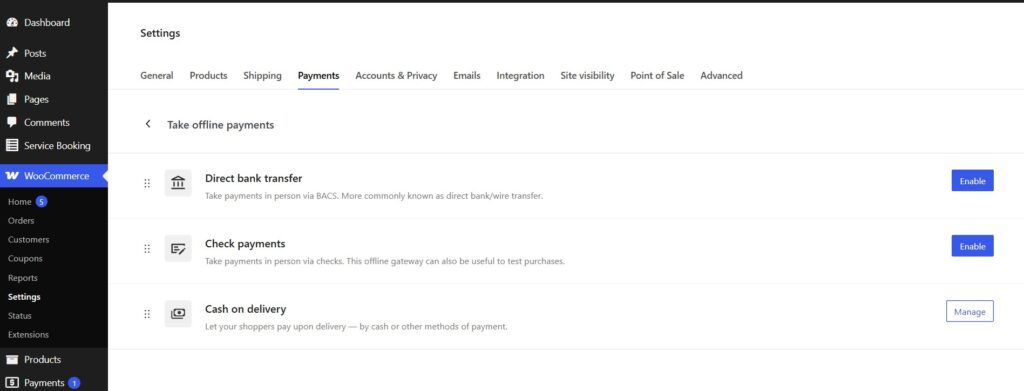The height and width of the screenshot is (391, 1024).
Task: Click the Settings page heading
Action: click(160, 33)
